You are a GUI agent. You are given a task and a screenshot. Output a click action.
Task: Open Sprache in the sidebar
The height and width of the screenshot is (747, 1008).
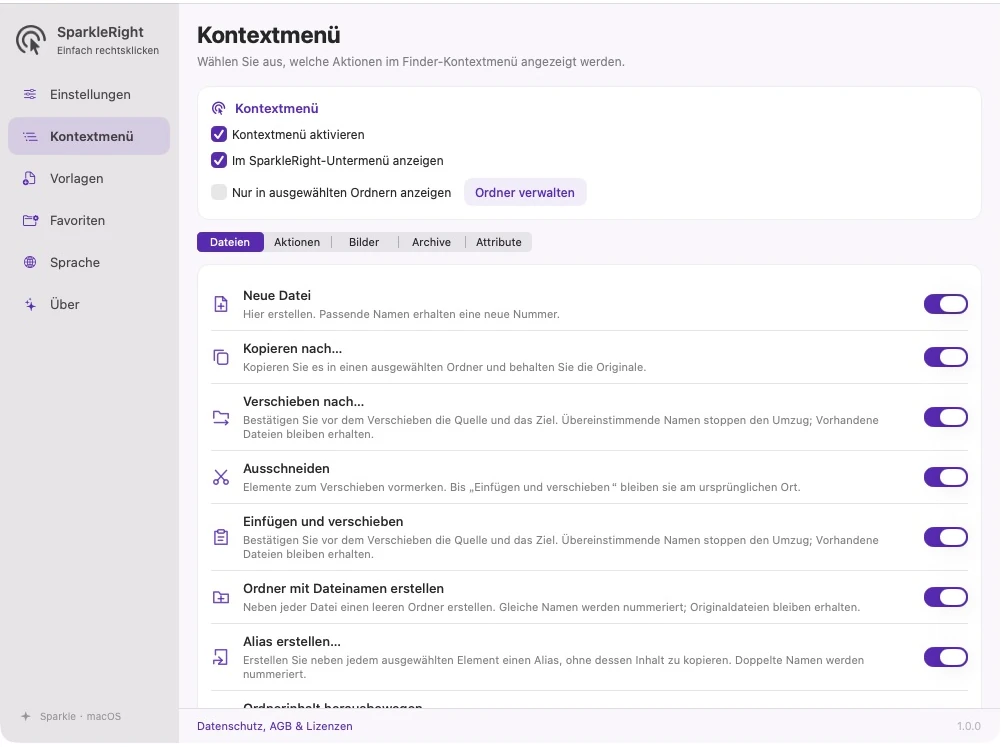[x=89, y=262]
